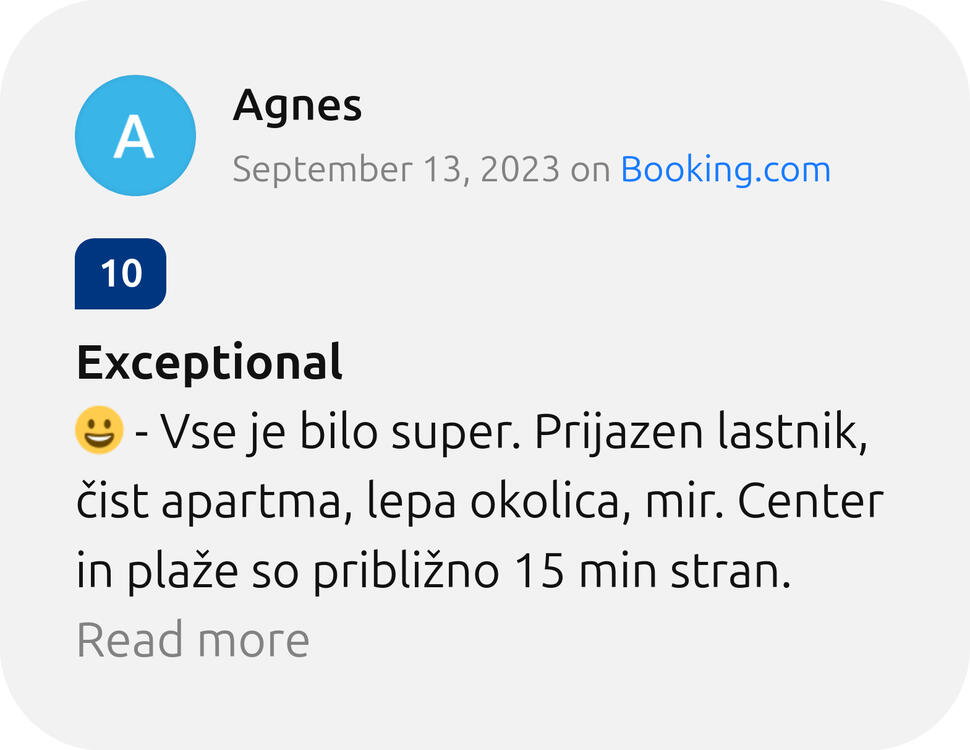Viewport: 970px width, 750px height.
Task: Expand the review with Read more
Action: click(193, 640)
